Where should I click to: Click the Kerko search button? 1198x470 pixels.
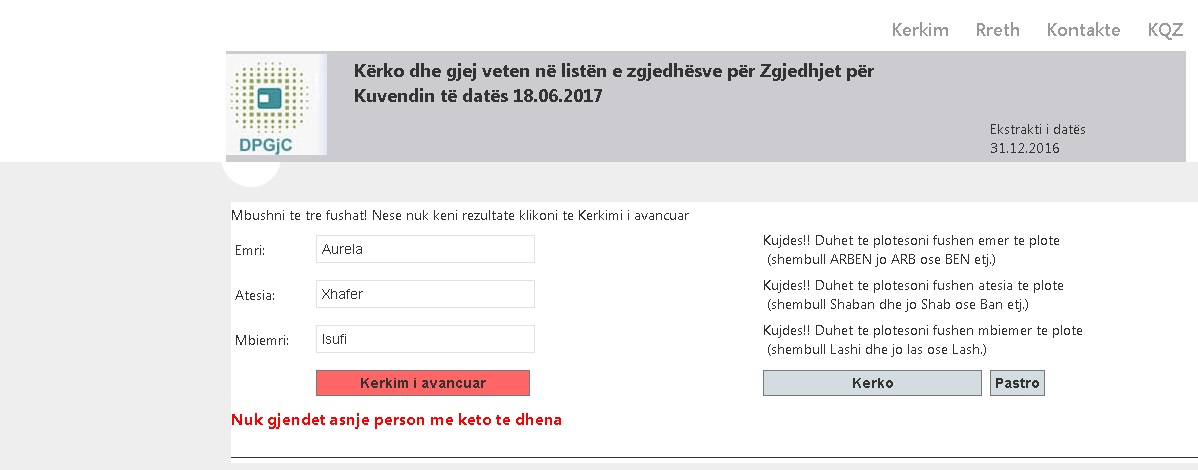coord(872,383)
